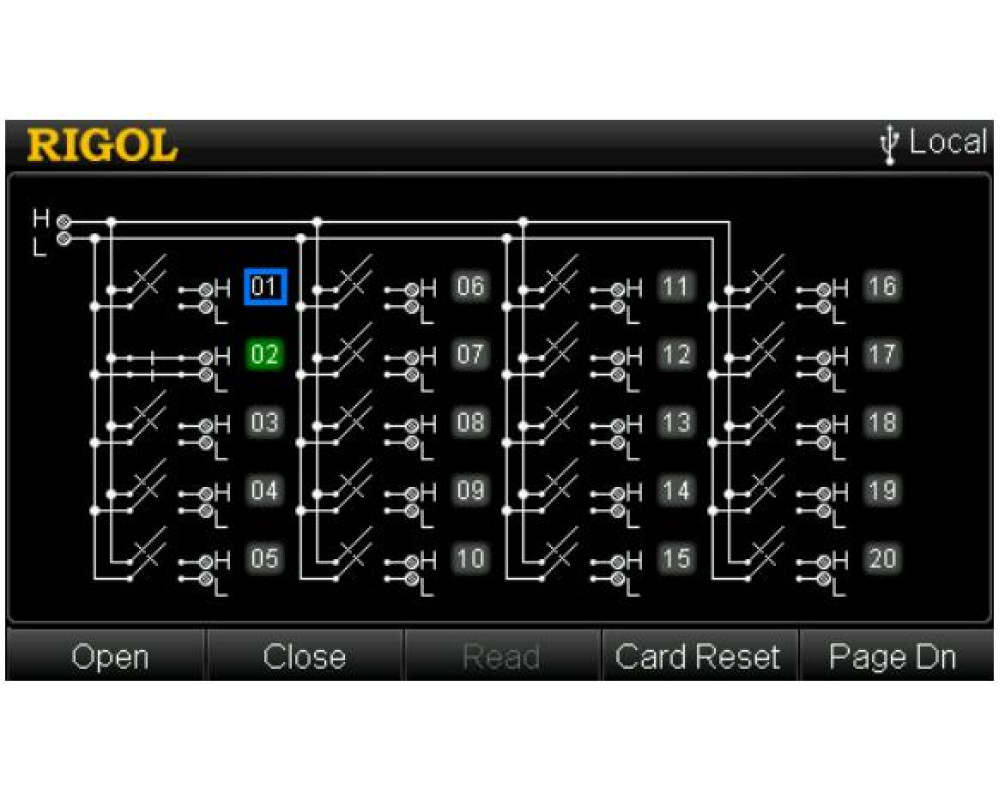Select channel 03 label

[265, 423]
